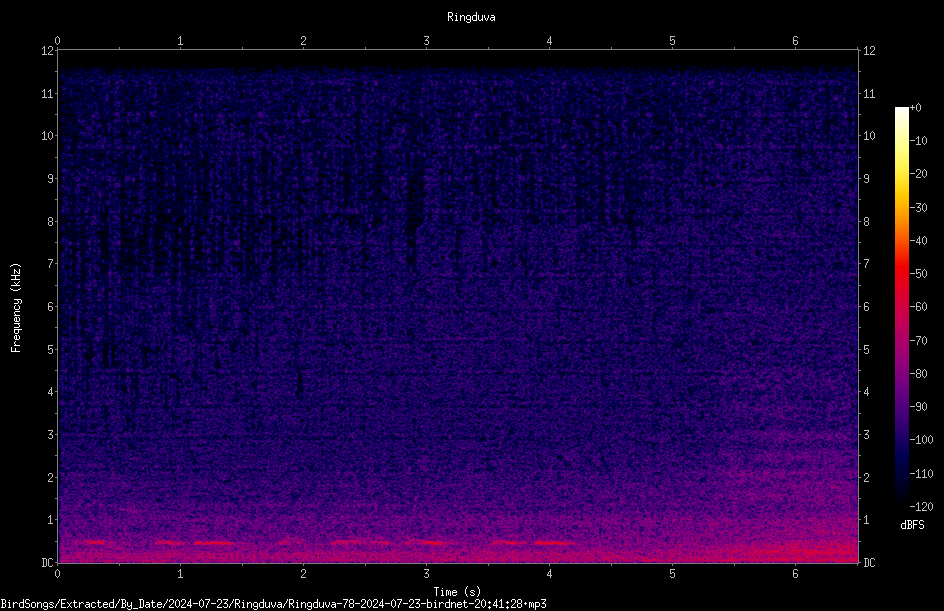Click the Time (s) axis label
944x611 pixels.
tap(457, 592)
